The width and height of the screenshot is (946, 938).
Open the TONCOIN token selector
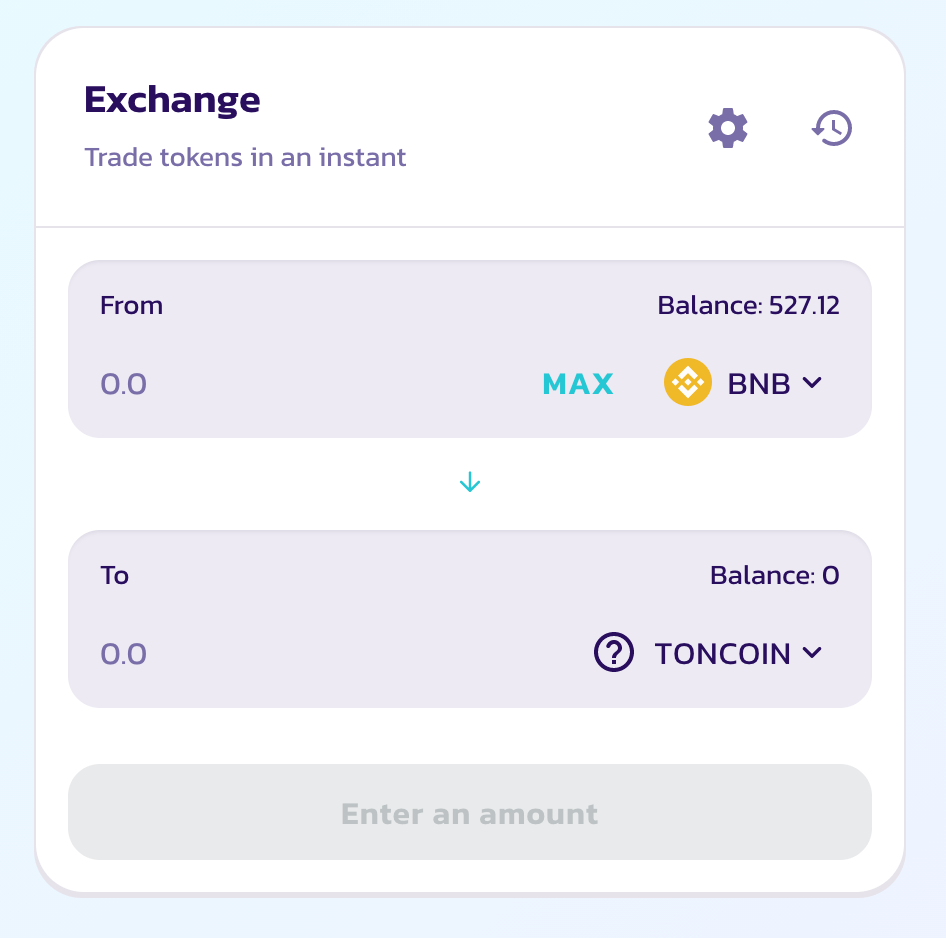[x=708, y=652]
